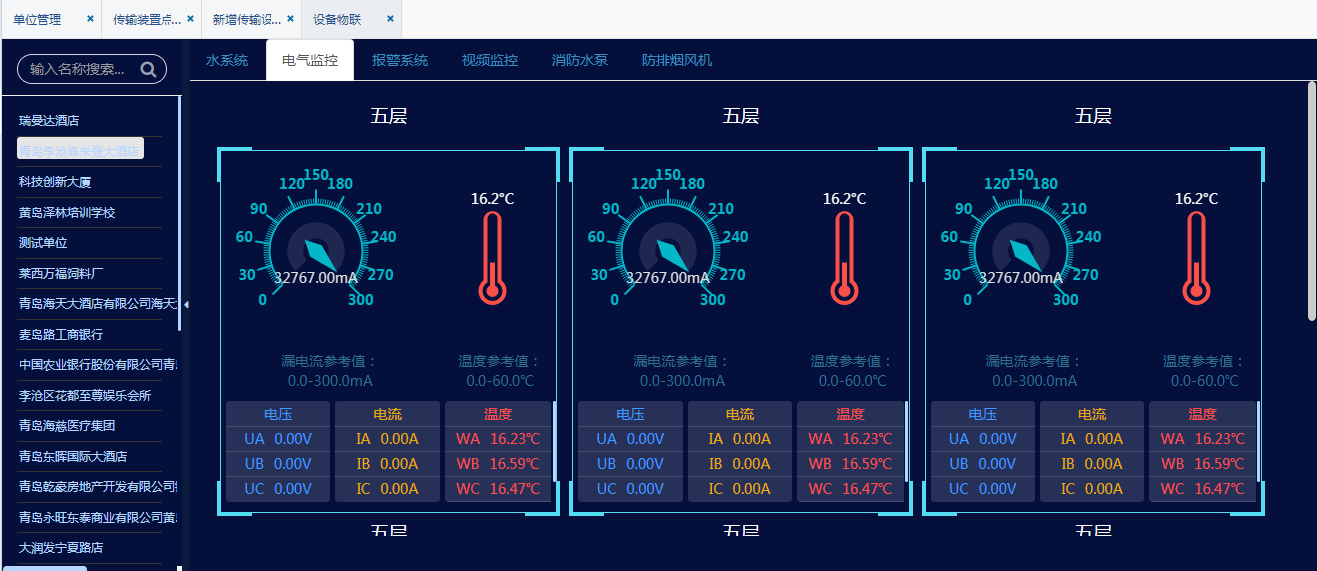The image size is (1317, 571).
Task: Select 测试单位 in the unit list
Action: click(43, 243)
